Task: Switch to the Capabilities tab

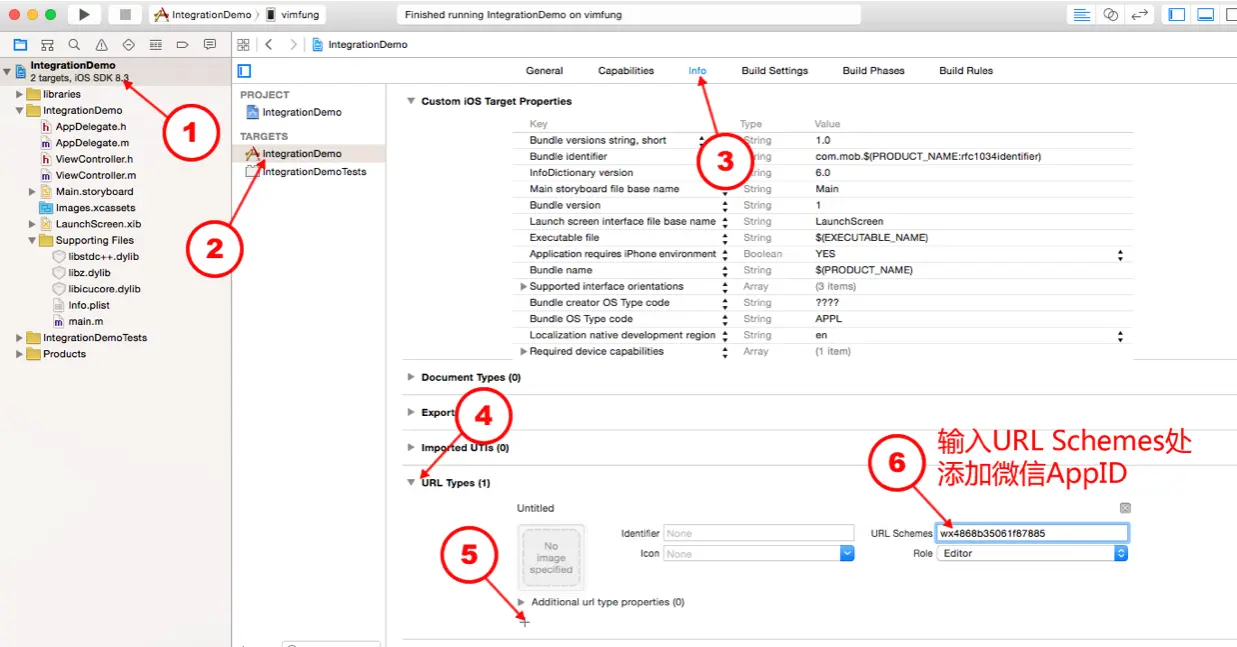Action: coord(626,71)
